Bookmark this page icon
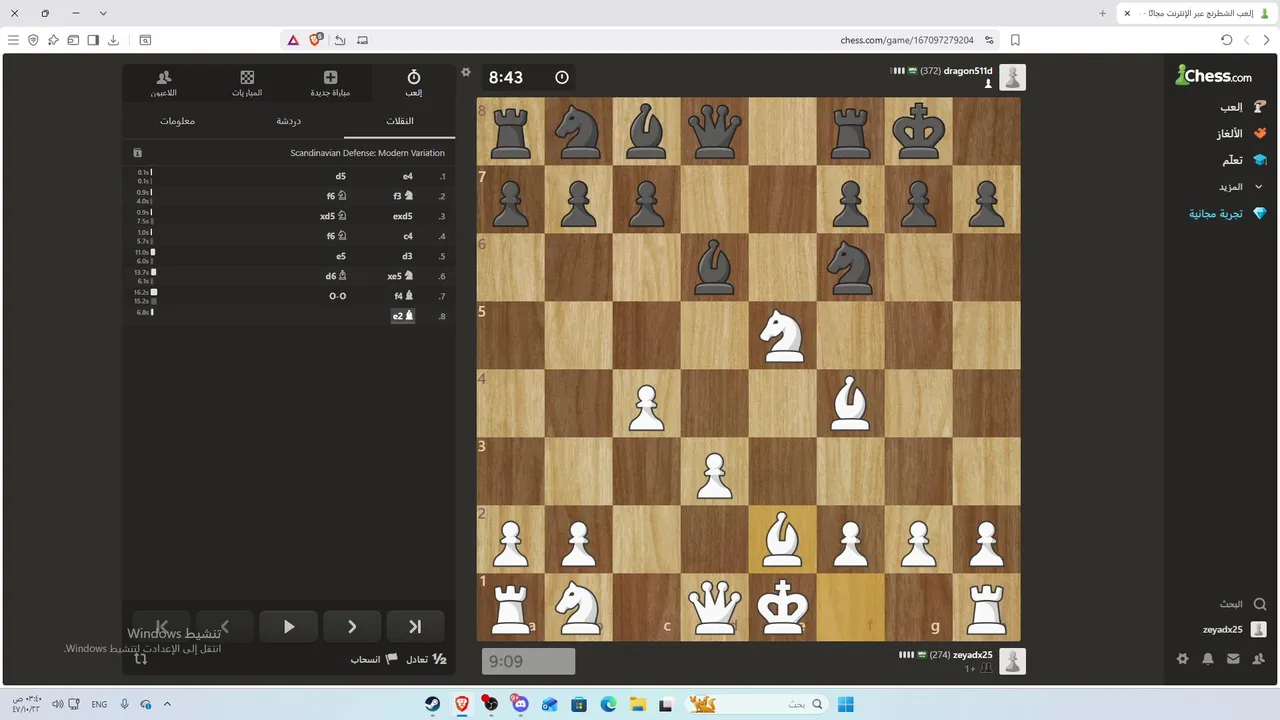Screen dimensions: 1280x720 pos(1015,40)
